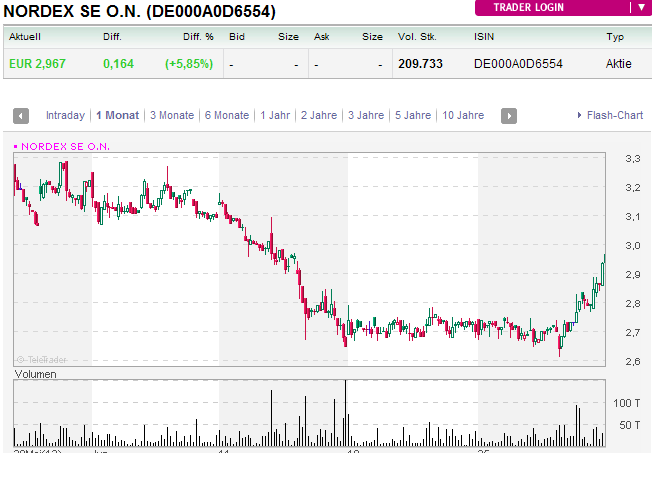Choose the 10 Jahre timeframe
The height and width of the screenshot is (502, 656).
[x=463, y=115]
